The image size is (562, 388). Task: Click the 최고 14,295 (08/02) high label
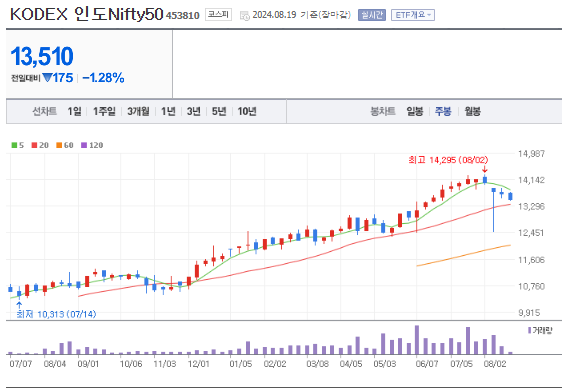coord(448,160)
